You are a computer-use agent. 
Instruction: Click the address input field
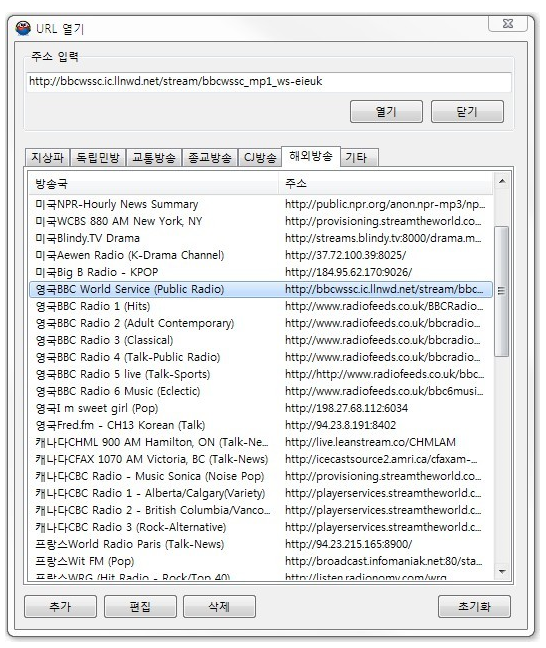(269, 81)
